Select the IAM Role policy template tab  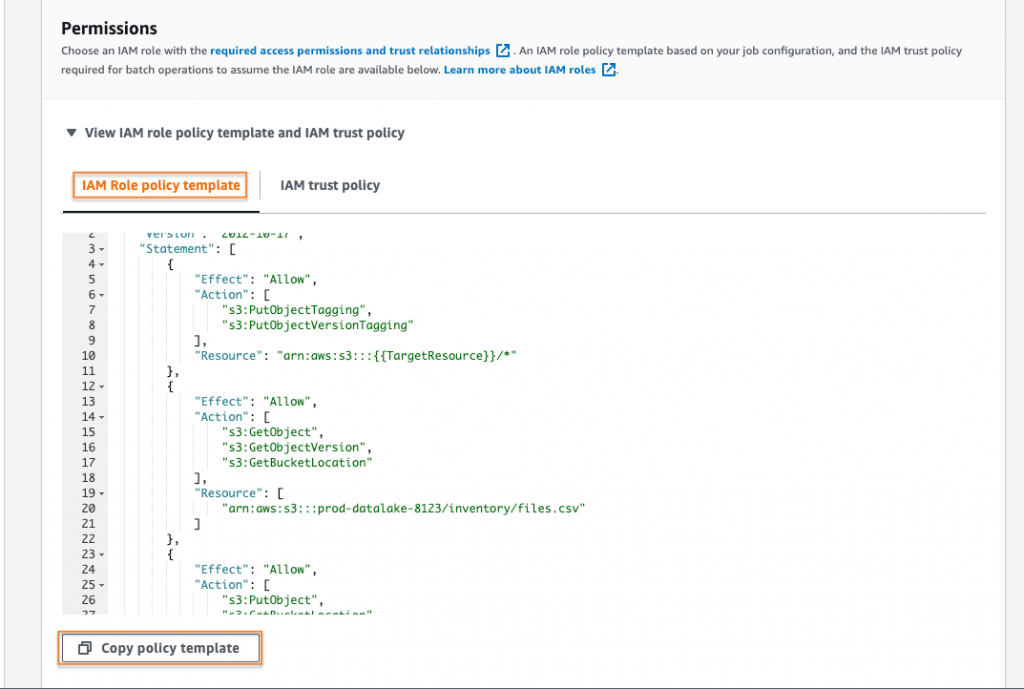(160, 185)
